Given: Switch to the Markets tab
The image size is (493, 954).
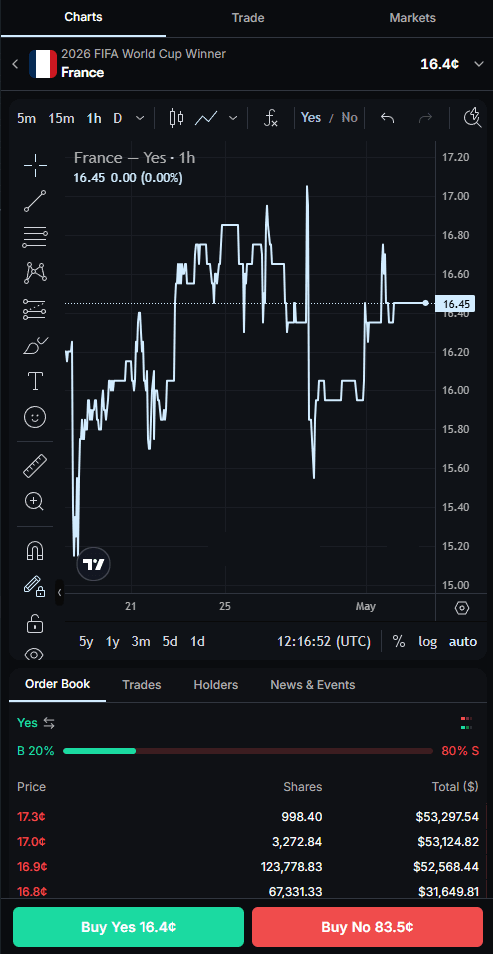Looking at the screenshot, I should 413,18.
